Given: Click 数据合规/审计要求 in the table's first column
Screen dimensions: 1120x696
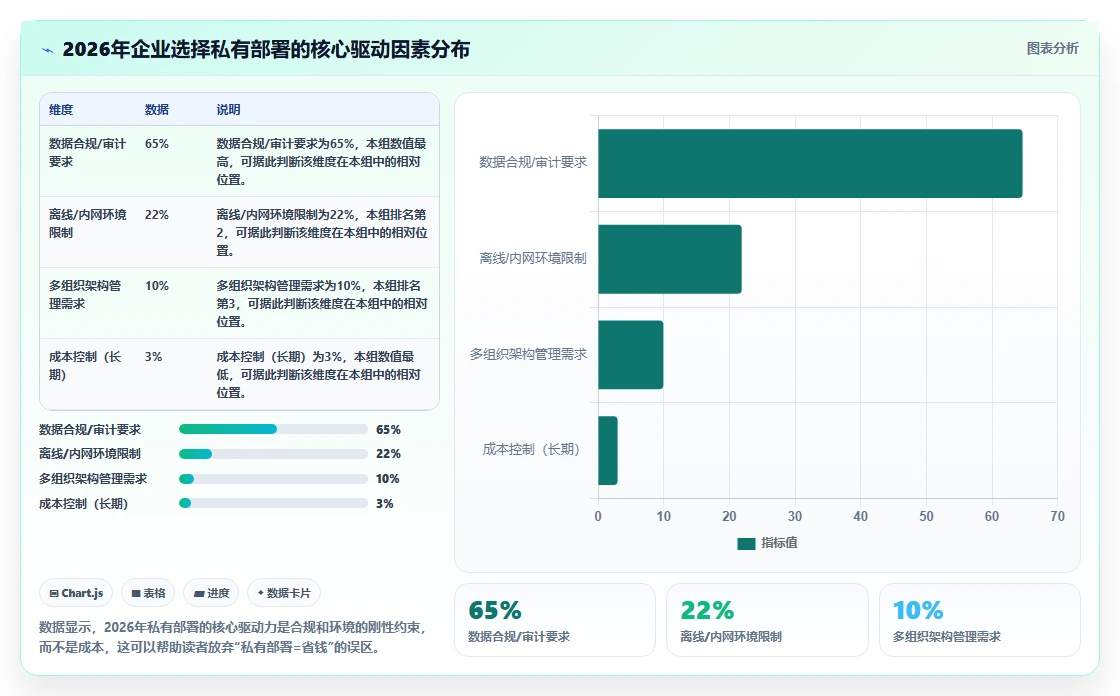Looking at the screenshot, I should [x=87, y=152].
